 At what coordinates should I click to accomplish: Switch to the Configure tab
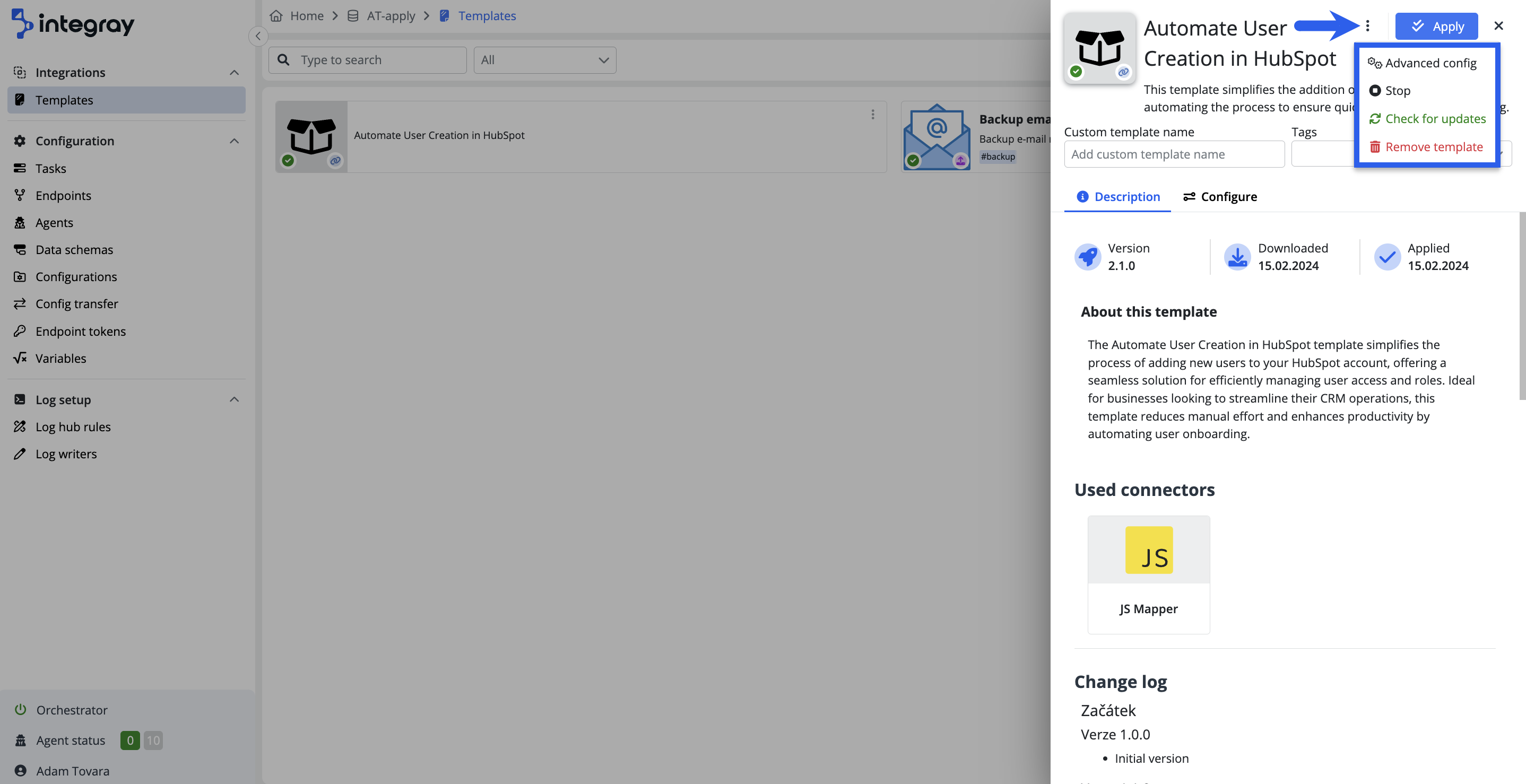pos(1220,197)
